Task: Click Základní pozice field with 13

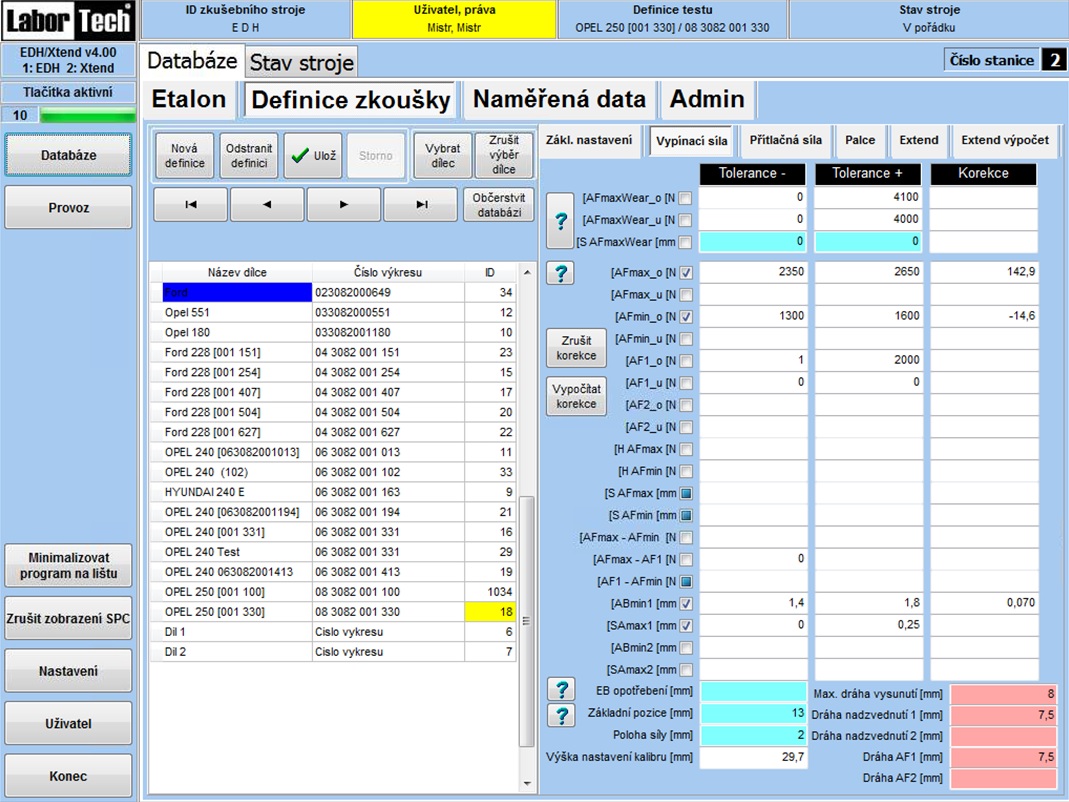Action: click(753, 713)
